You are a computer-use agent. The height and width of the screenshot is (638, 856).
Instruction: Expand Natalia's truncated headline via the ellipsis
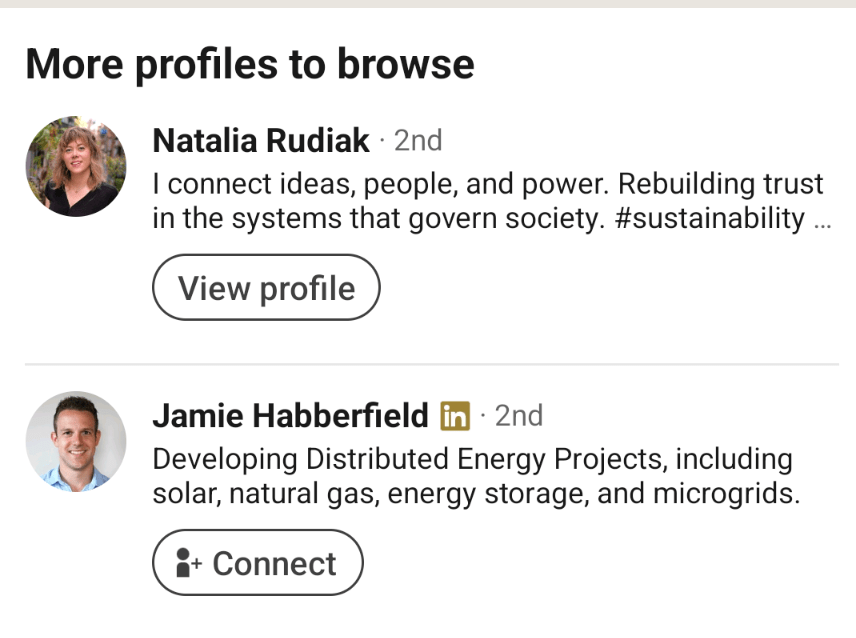coord(823,220)
